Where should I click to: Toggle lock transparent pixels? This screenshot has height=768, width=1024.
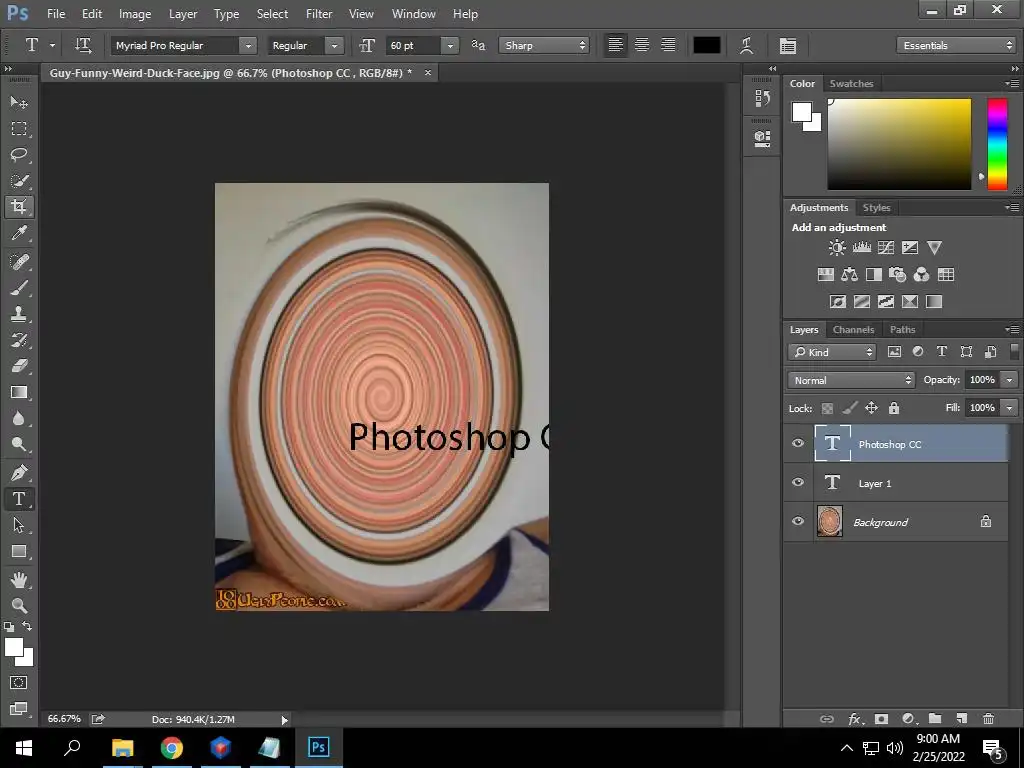pyautogui.click(x=827, y=408)
